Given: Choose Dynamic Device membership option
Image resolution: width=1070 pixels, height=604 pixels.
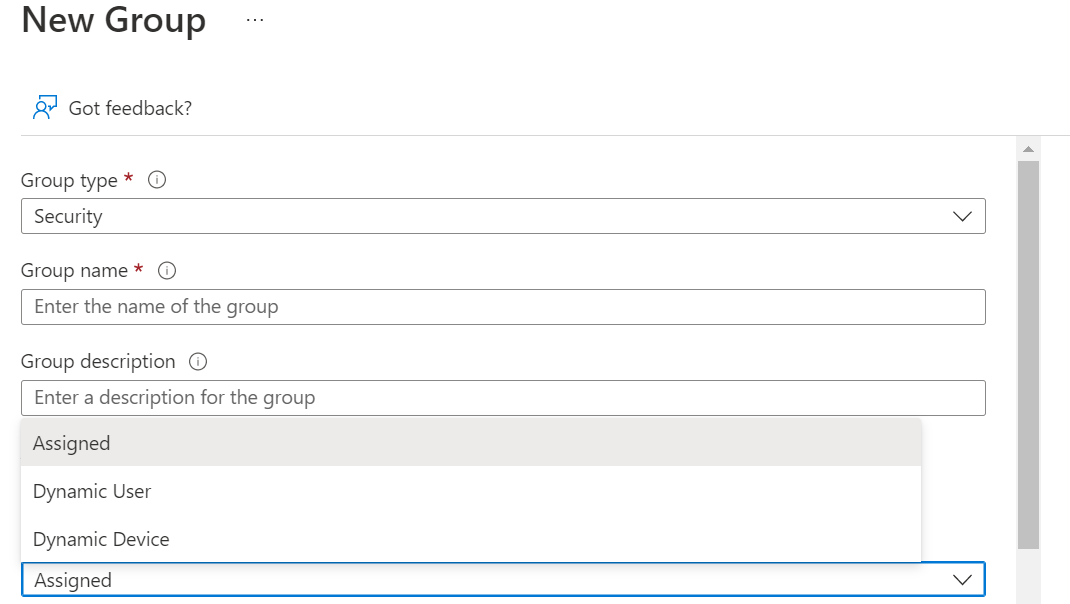Looking at the screenshot, I should coord(471,539).
